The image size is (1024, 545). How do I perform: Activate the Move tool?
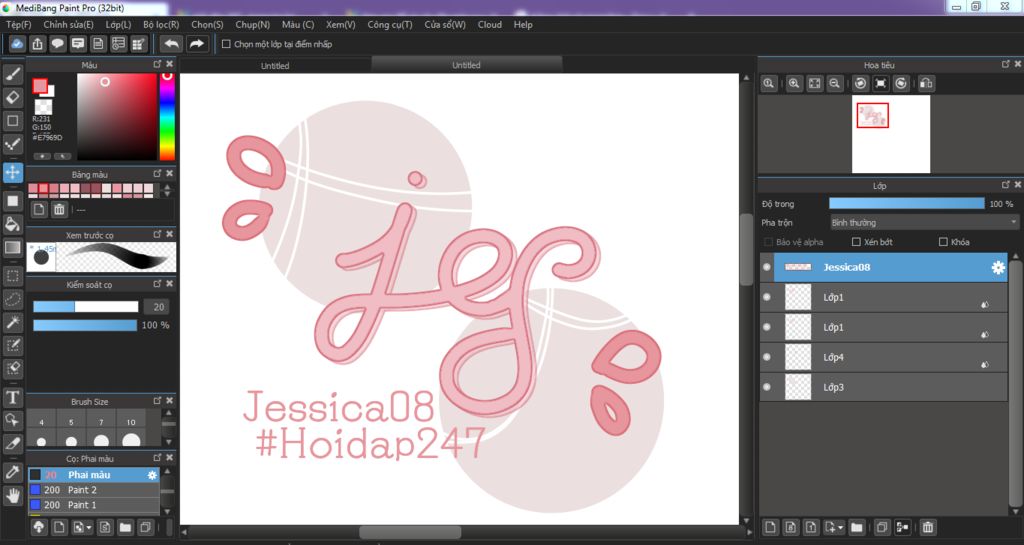click(x=12, y=172)
